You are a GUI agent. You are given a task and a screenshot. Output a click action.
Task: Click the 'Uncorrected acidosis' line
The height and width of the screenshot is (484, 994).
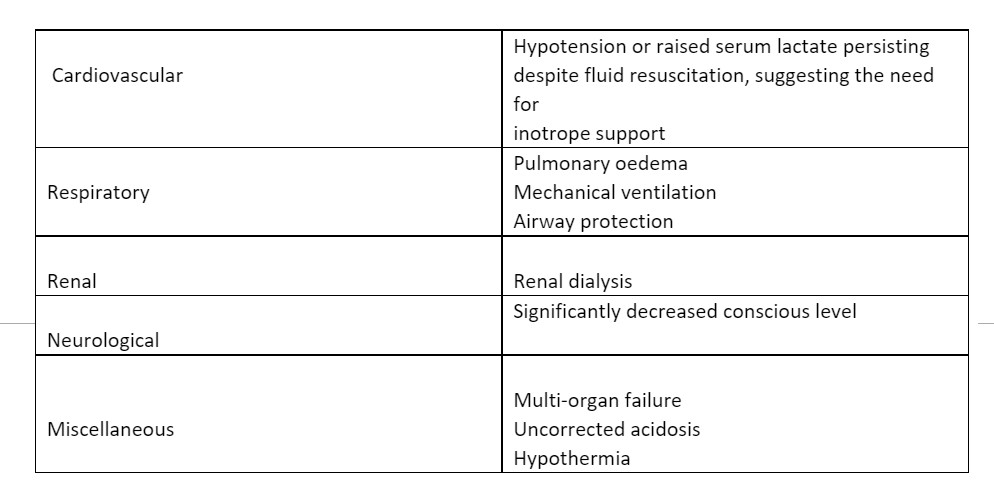[x=606, y=429]
